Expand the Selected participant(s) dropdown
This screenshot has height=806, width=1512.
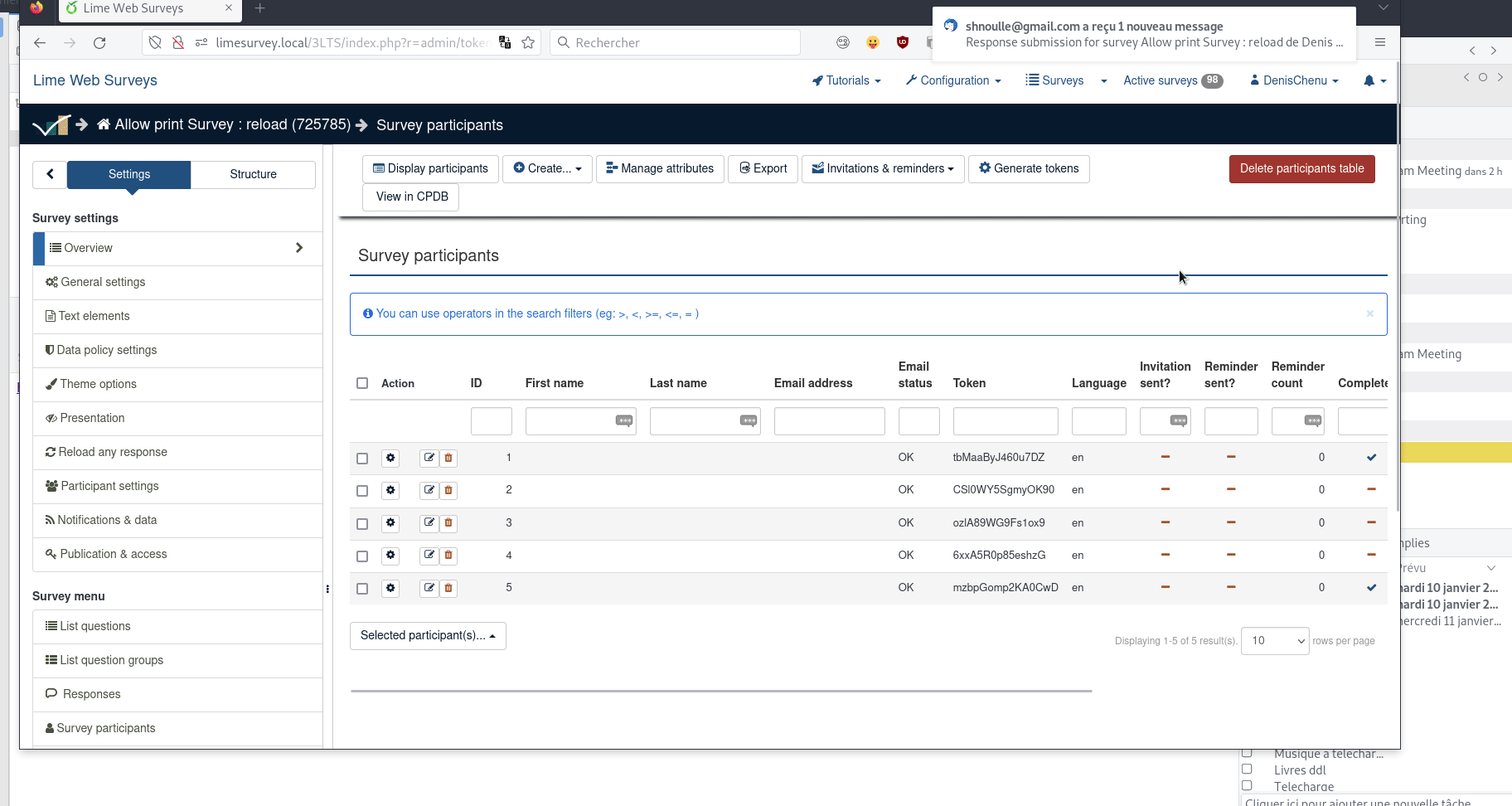pos(428,636)
